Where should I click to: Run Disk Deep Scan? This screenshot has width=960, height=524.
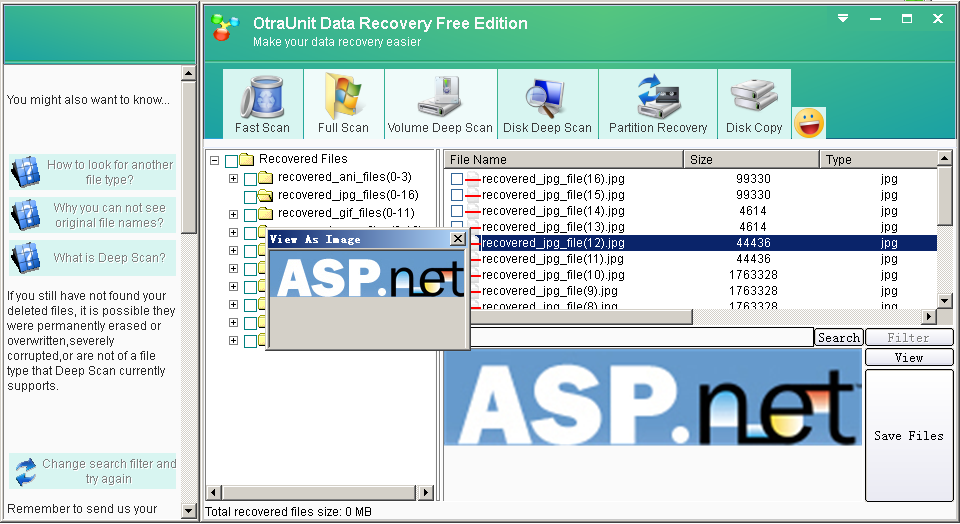[x=547, y=103]
